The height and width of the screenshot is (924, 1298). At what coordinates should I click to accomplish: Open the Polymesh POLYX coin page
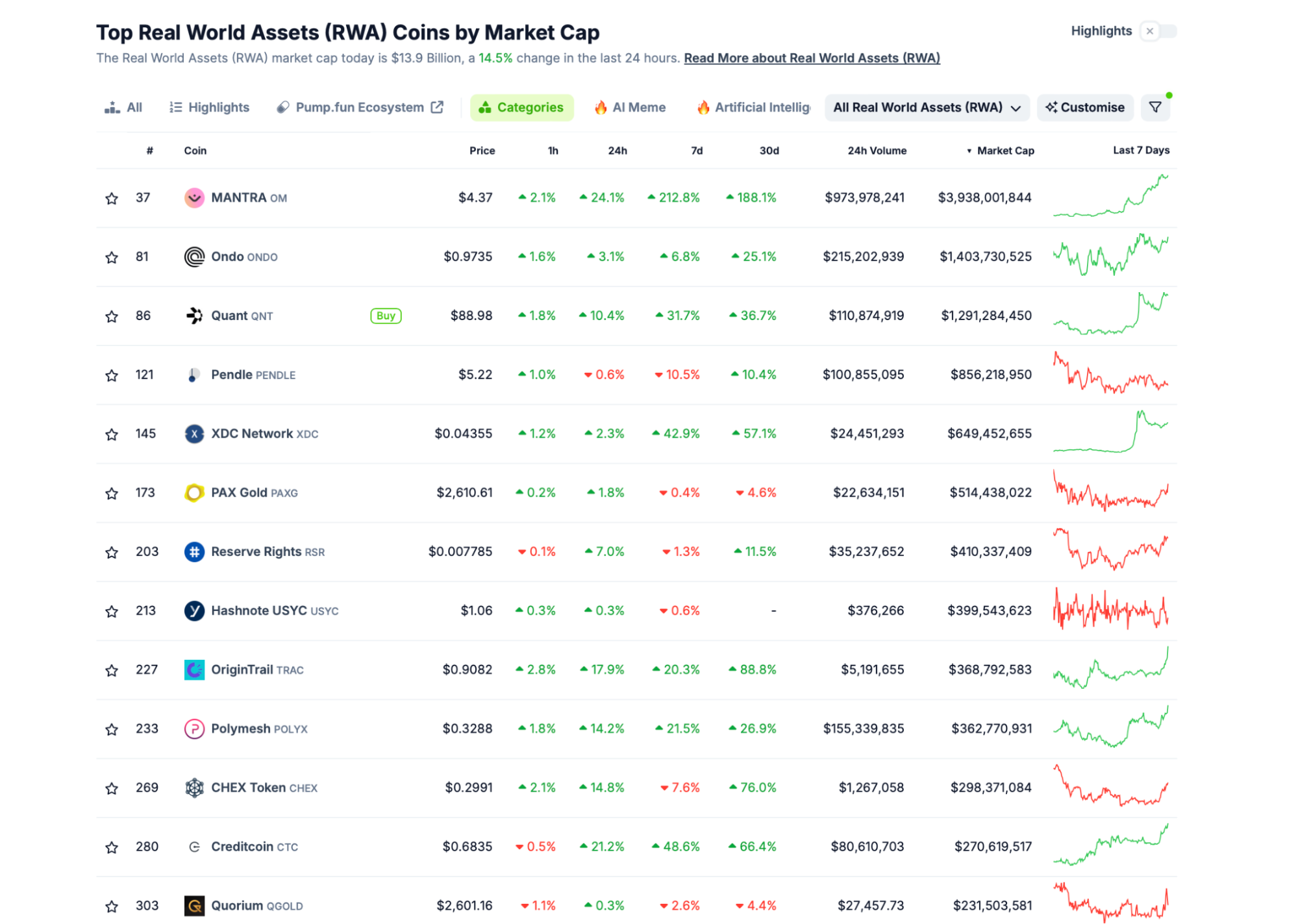coord(259,729)
